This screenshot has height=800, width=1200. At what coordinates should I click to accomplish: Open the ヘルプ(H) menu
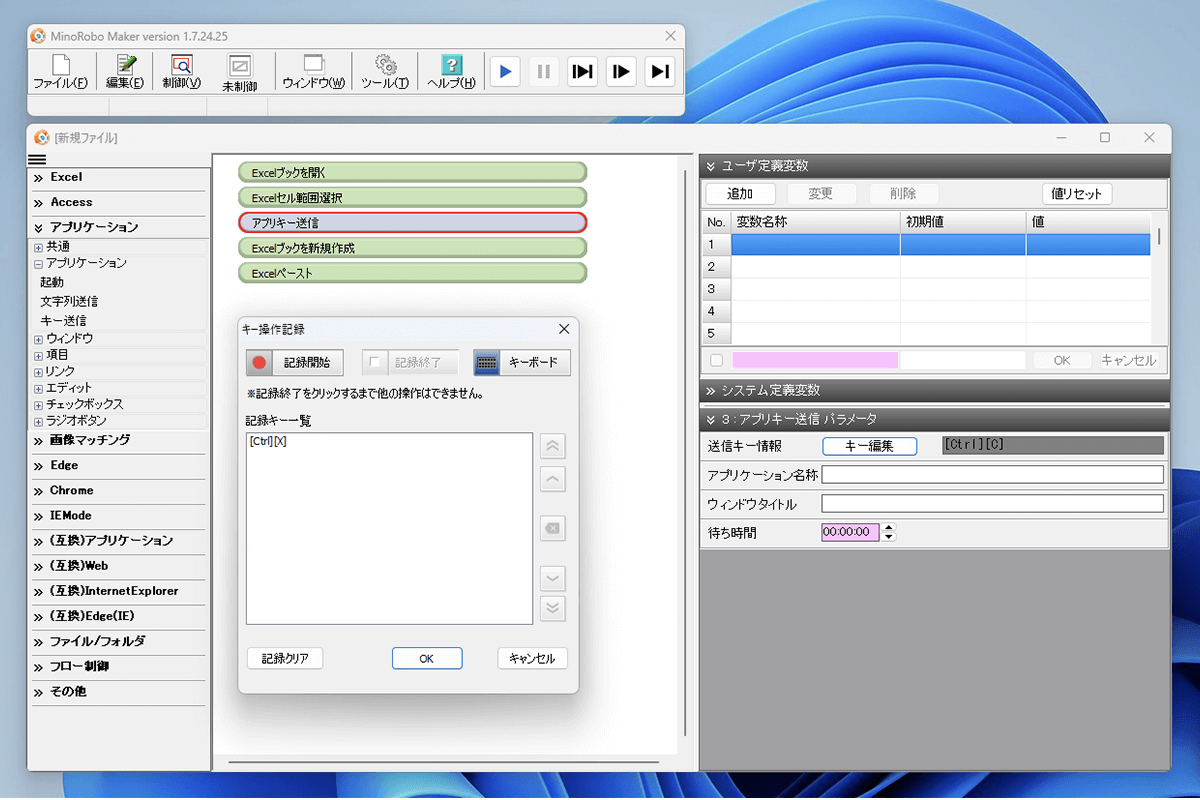tap(451, 73)
